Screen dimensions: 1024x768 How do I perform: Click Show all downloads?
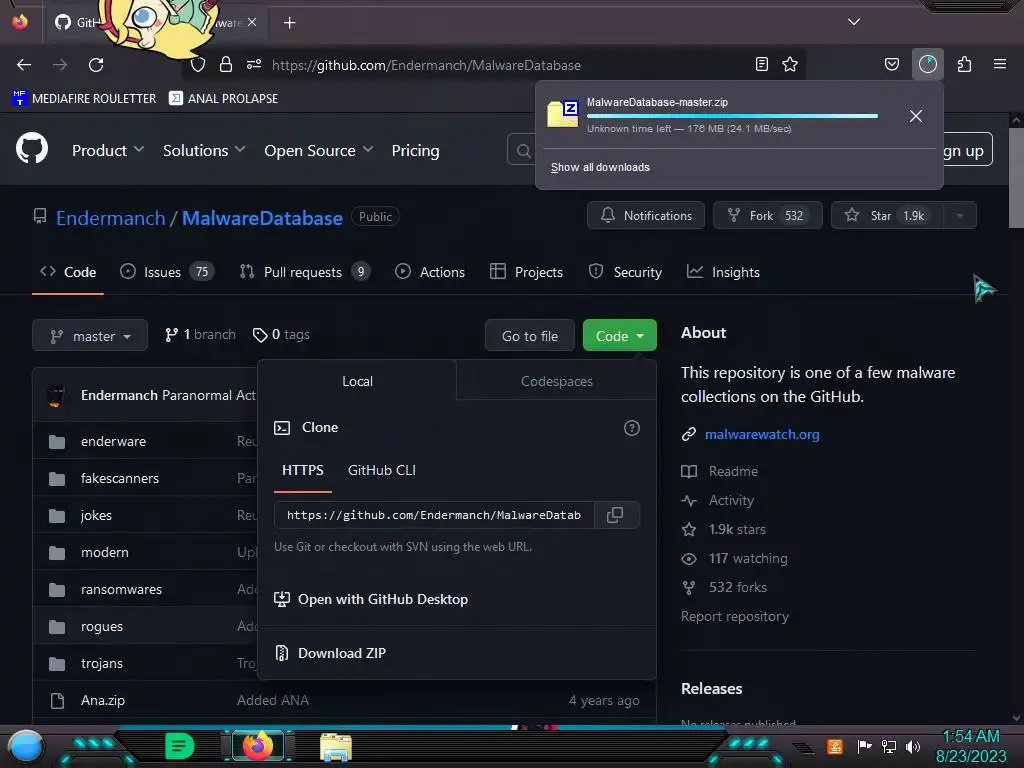tap(600, 167)
